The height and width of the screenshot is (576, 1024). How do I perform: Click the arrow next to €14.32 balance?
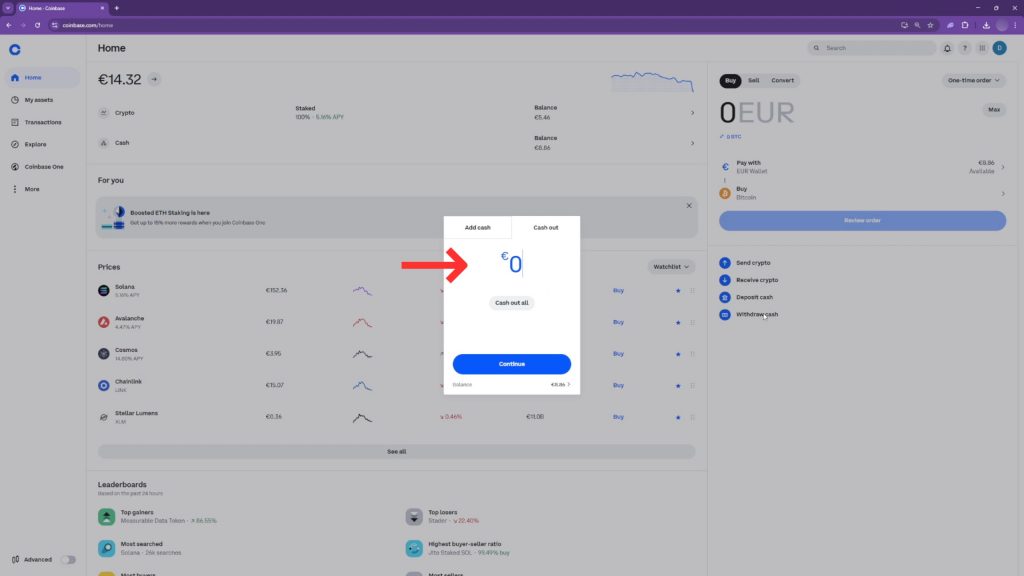click(x=154, y=79)
